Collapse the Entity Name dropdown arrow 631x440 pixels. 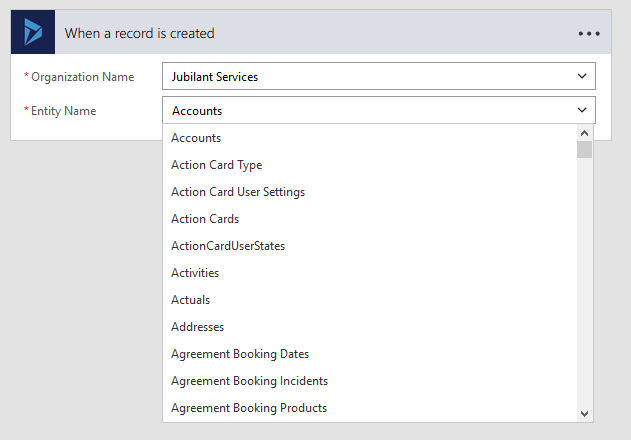click(x=582, y=110)
